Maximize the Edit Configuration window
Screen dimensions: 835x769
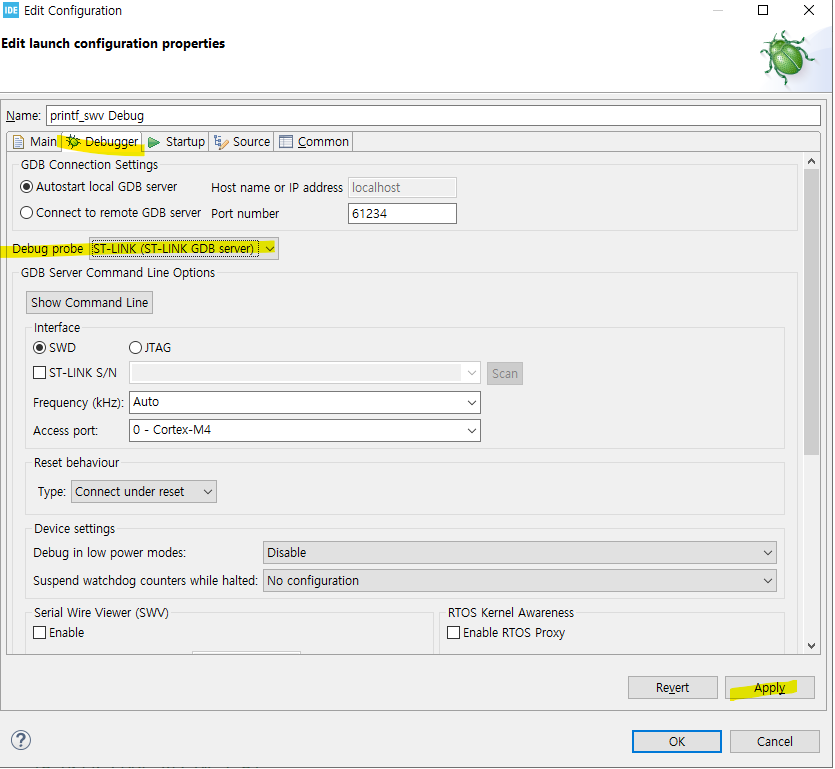763,11
